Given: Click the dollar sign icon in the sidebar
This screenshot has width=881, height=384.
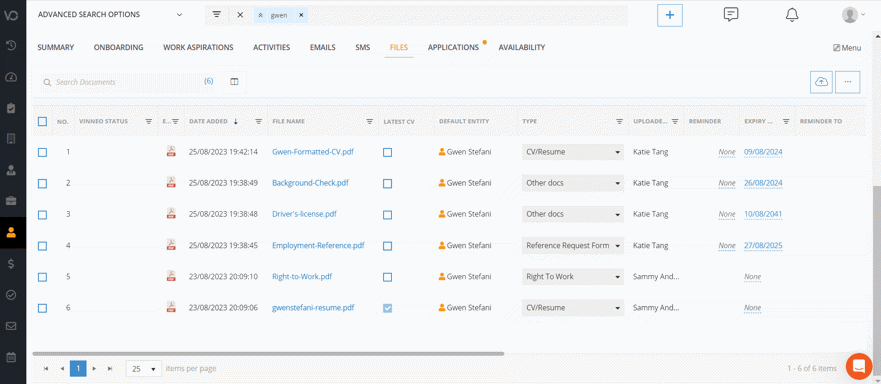Looking at the screenshot, I should click(11, 264).
